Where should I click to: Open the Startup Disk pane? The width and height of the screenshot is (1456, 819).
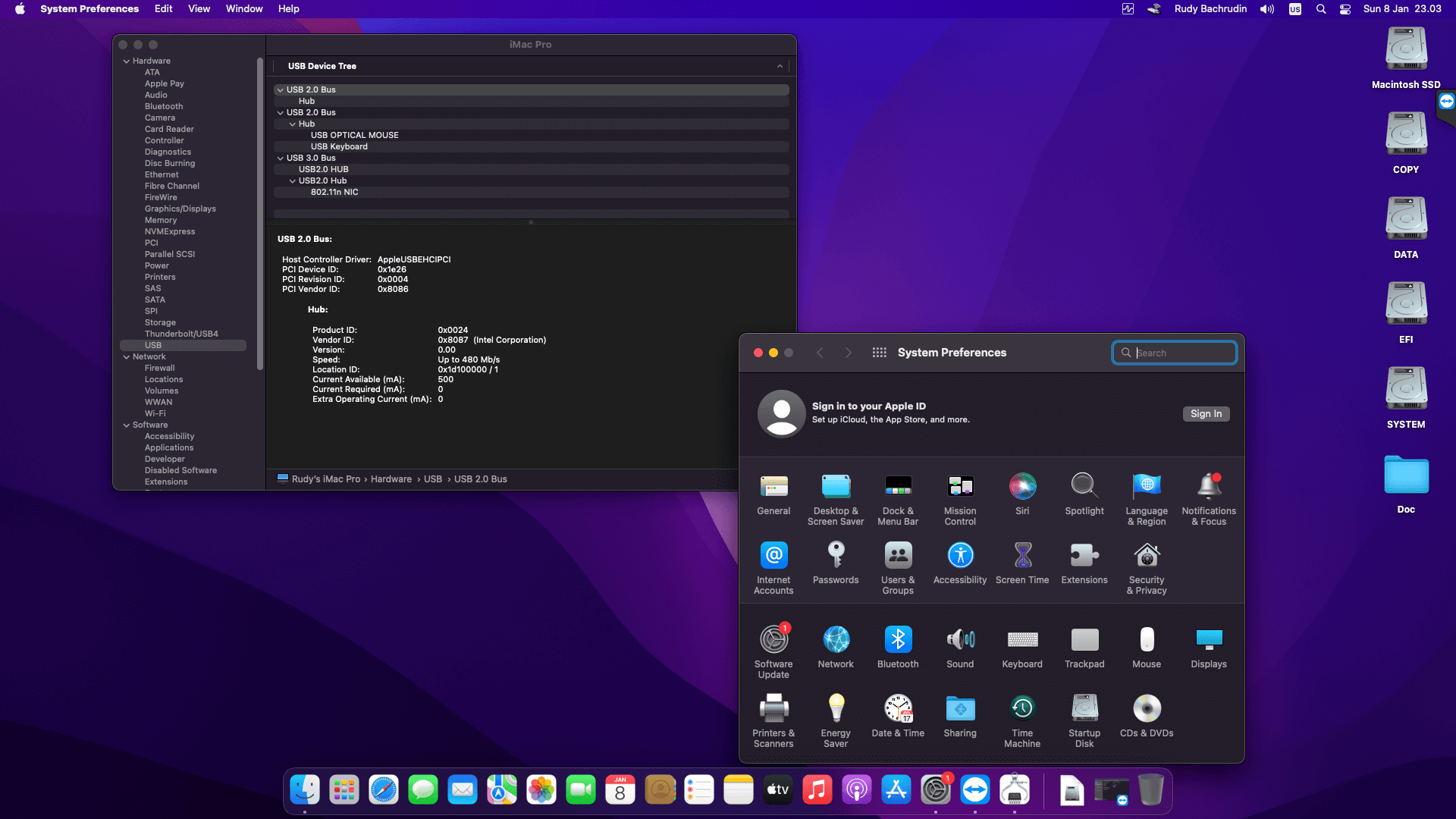[1084, 709]
